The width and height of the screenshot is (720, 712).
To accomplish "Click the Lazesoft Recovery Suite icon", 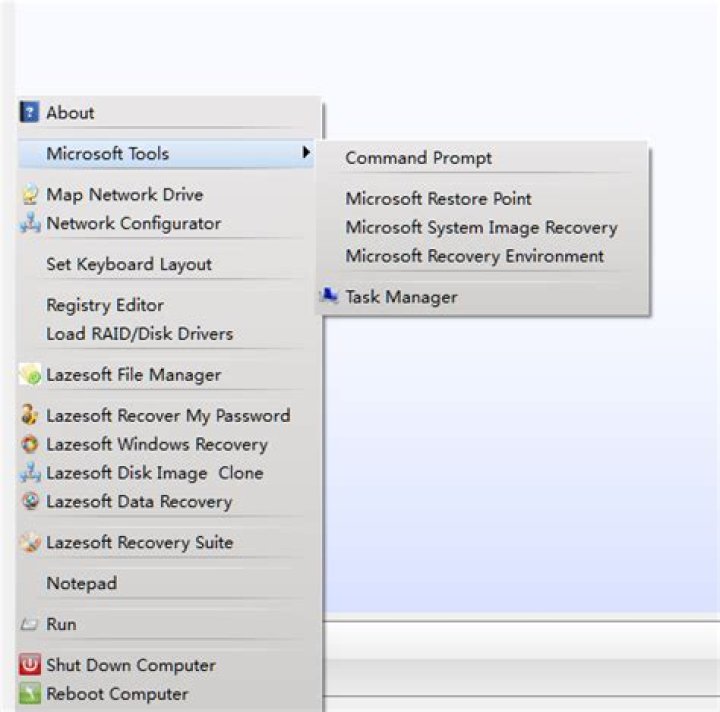I will click(x=30, y=542).
